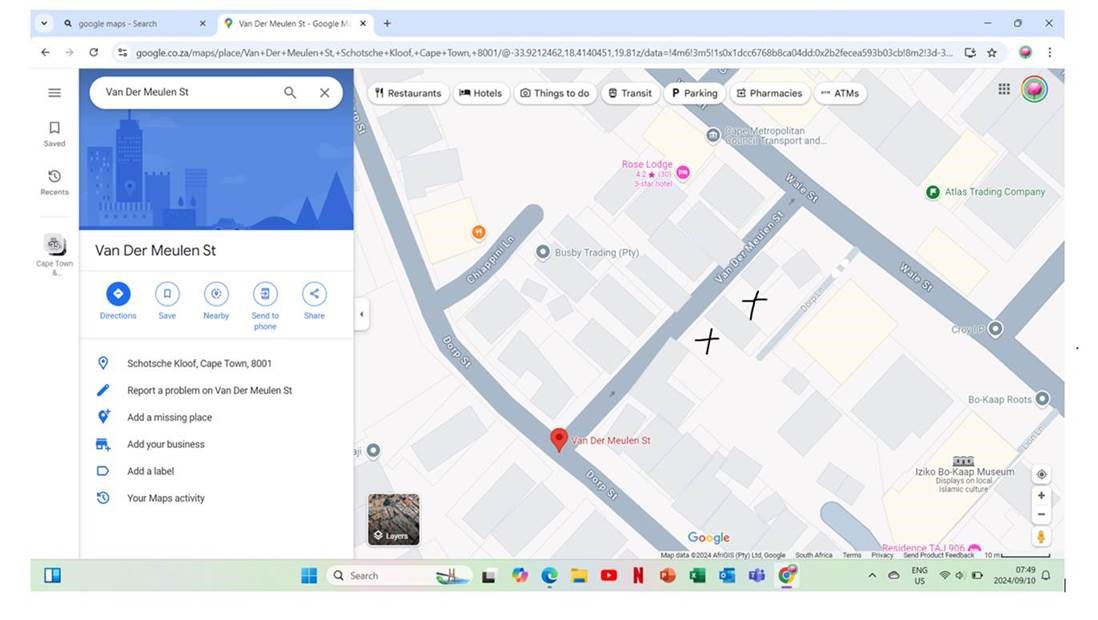Choose Add your business

[x=216, y=444]
